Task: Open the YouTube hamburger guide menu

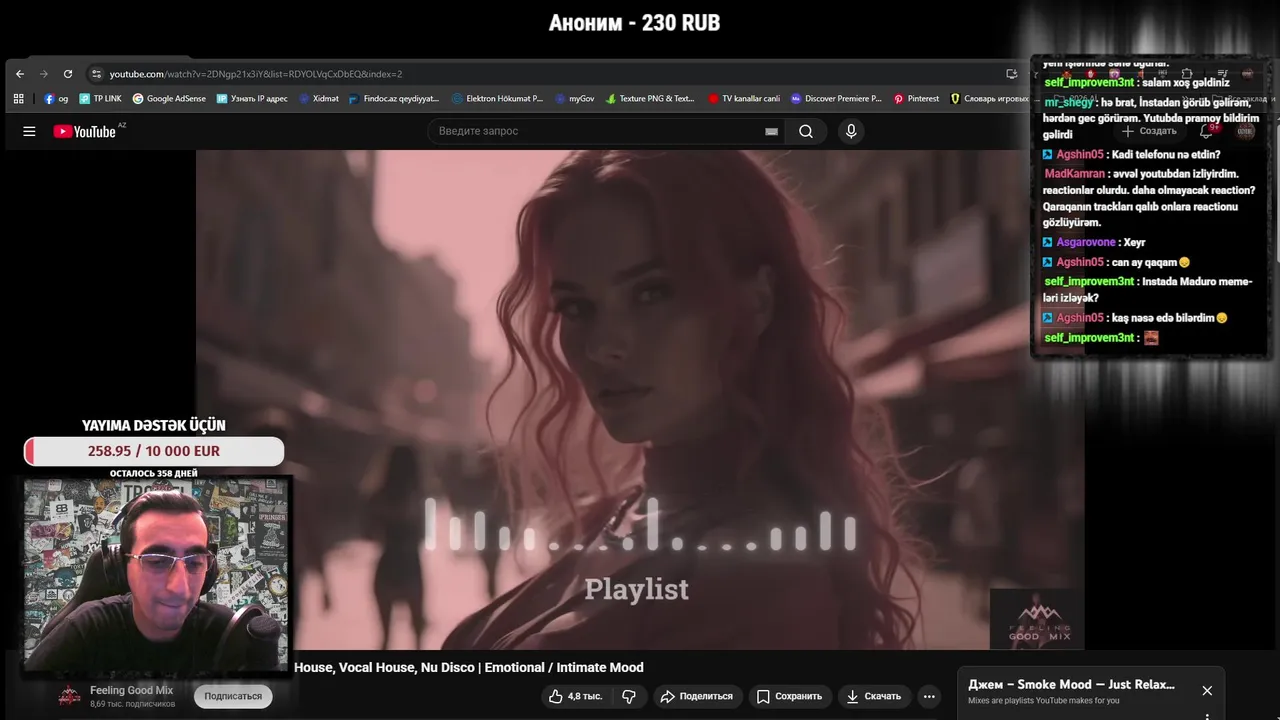Action: click(29, 131)
